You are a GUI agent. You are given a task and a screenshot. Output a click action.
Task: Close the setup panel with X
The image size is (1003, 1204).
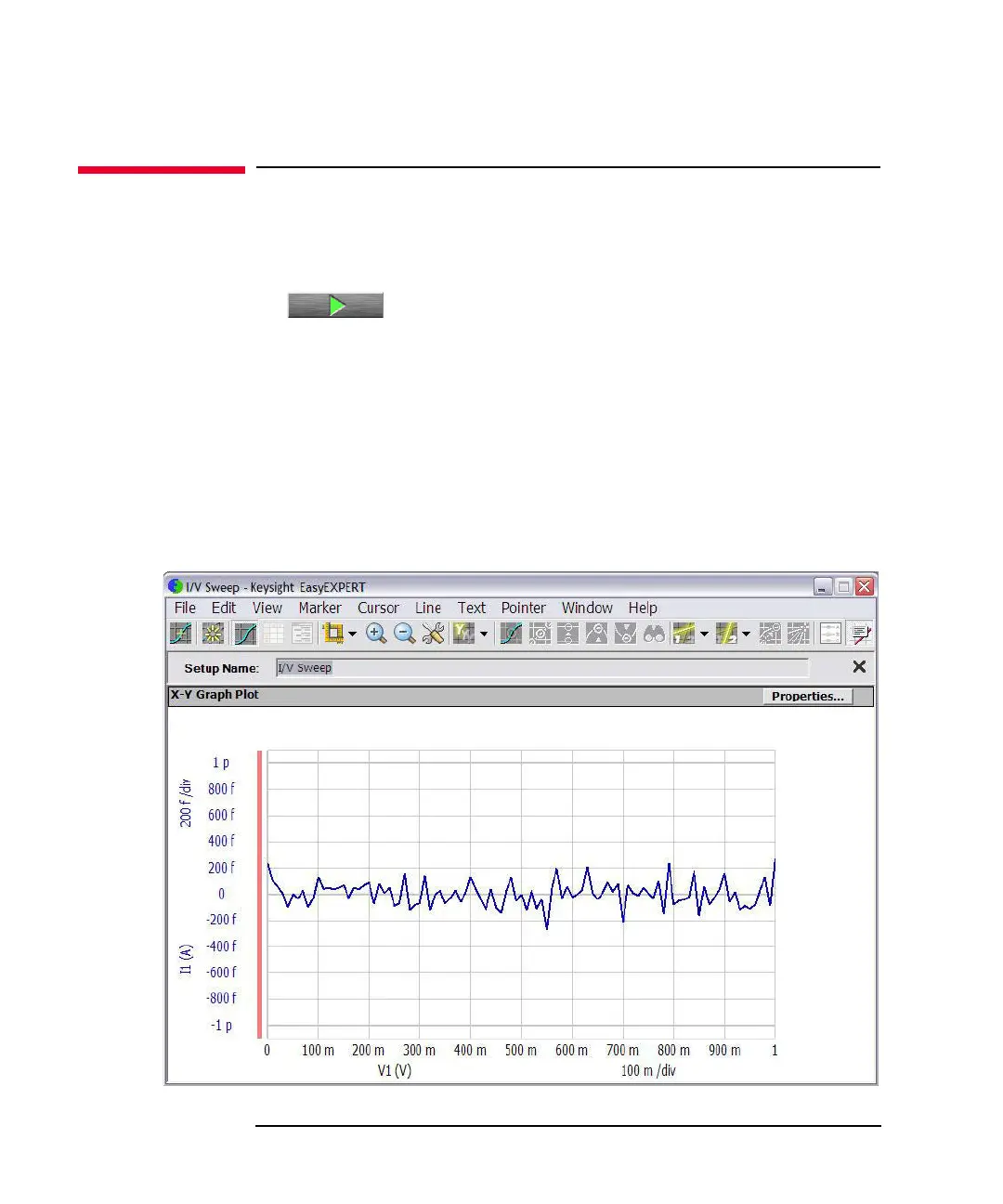[x=859, y=667]
